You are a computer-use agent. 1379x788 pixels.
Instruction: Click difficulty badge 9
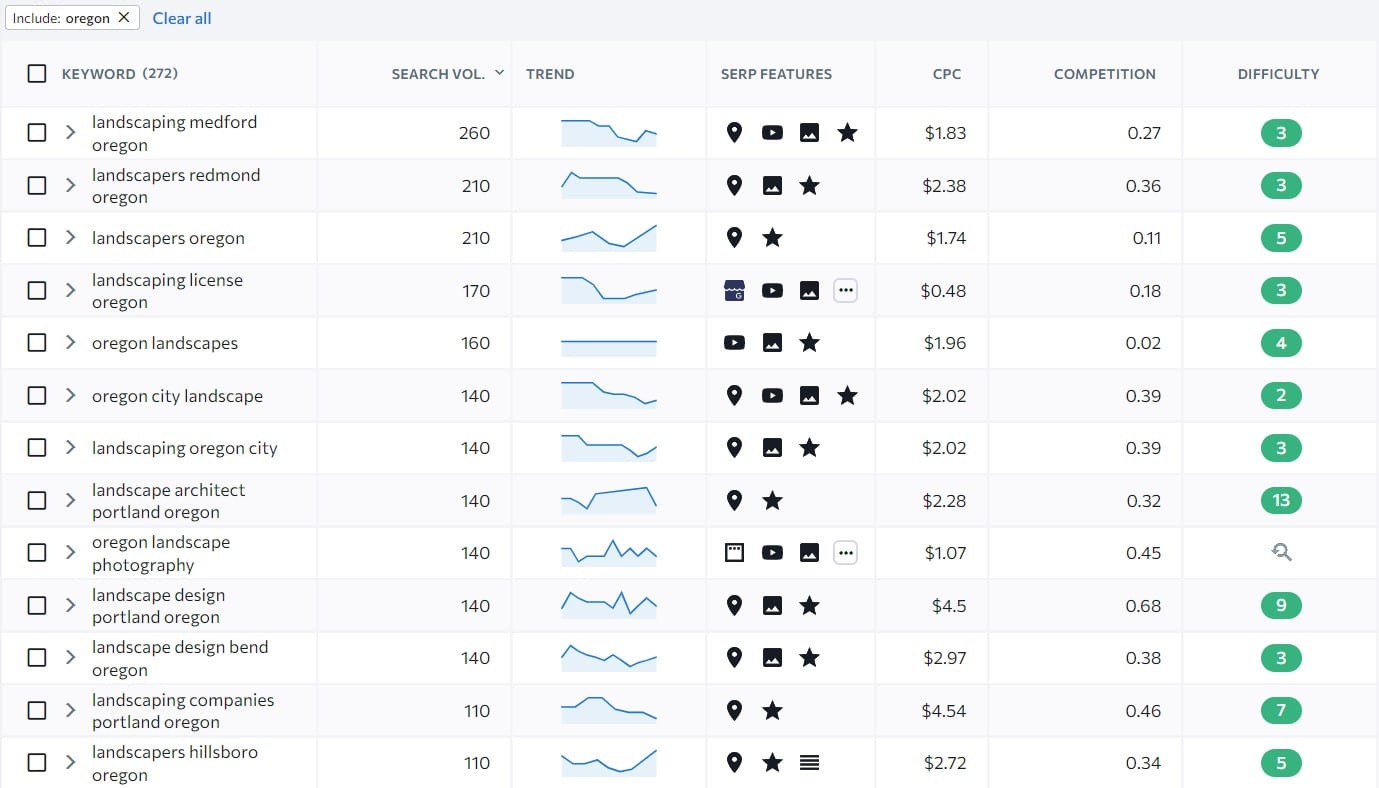1281,606
